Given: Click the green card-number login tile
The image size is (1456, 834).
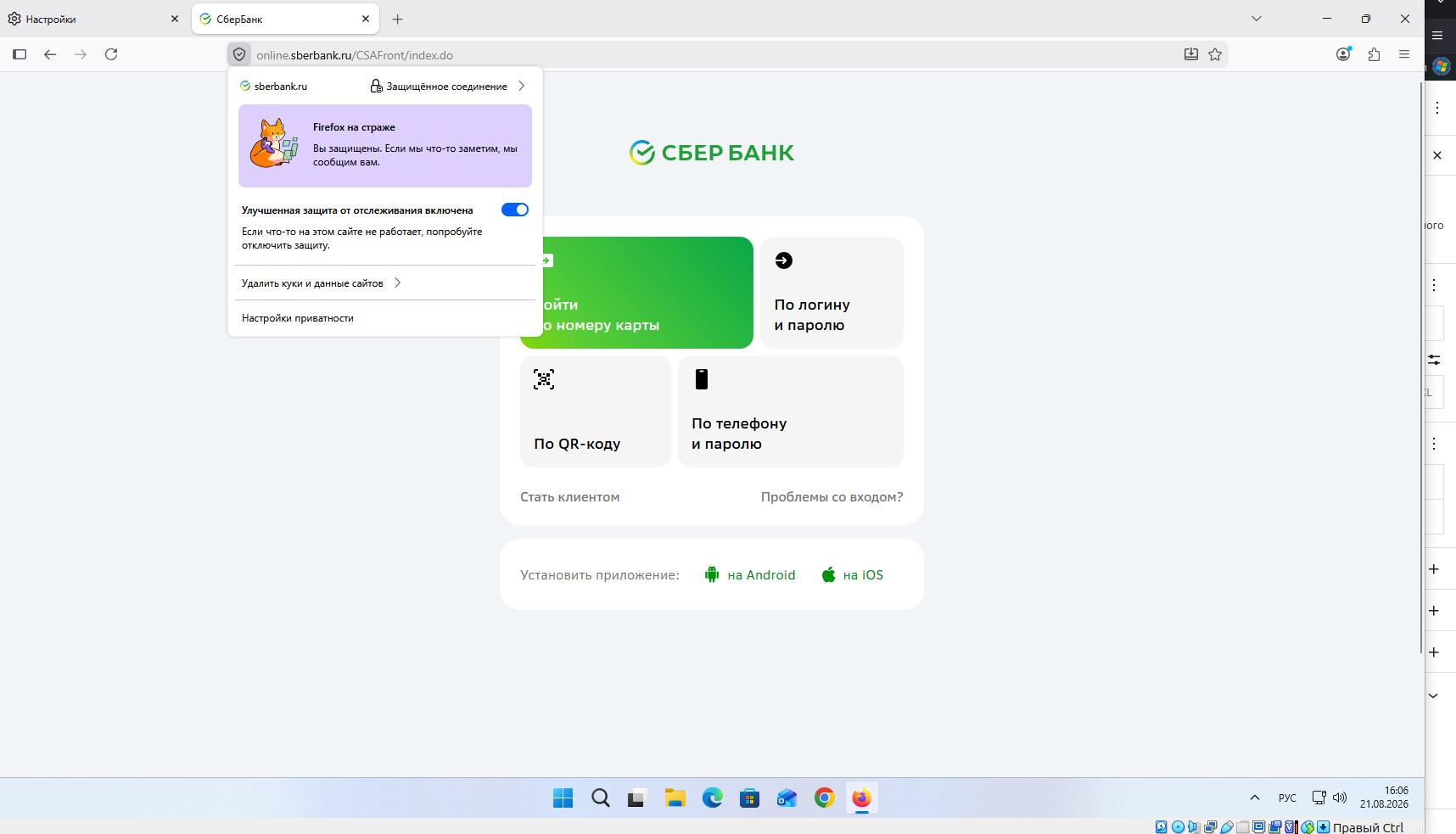Looking at the screenshot, I should (x=636, y=293).
